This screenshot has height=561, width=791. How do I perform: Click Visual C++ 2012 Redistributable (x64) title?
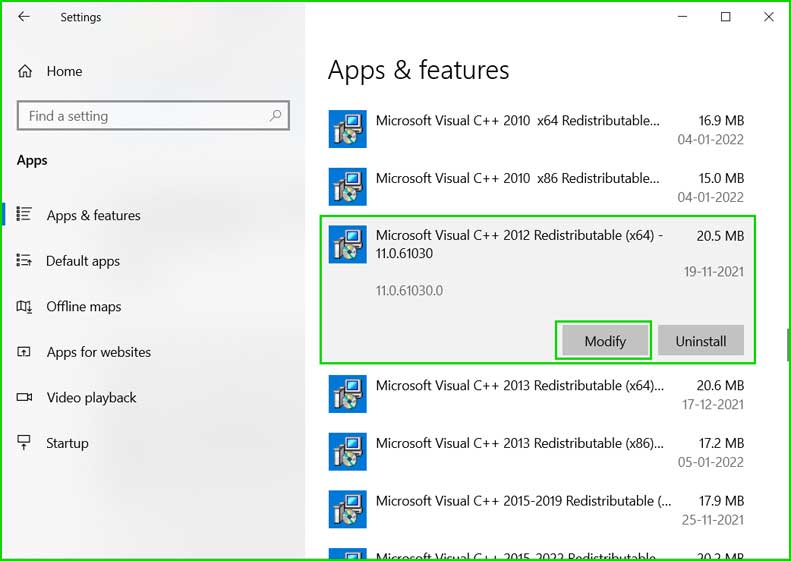point(519,244)
